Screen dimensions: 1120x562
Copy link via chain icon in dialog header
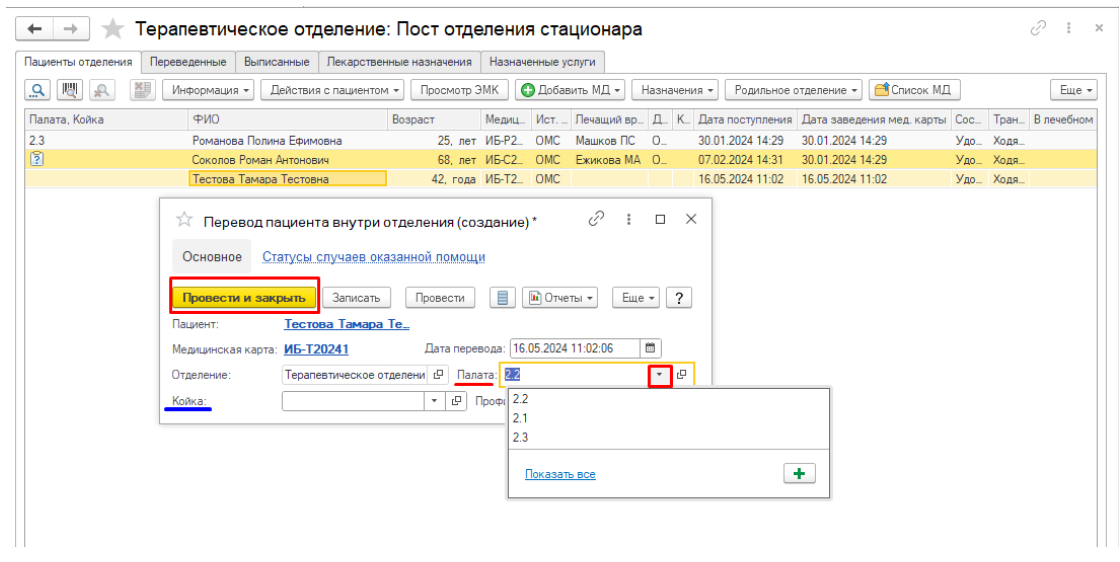click(597, 220)
